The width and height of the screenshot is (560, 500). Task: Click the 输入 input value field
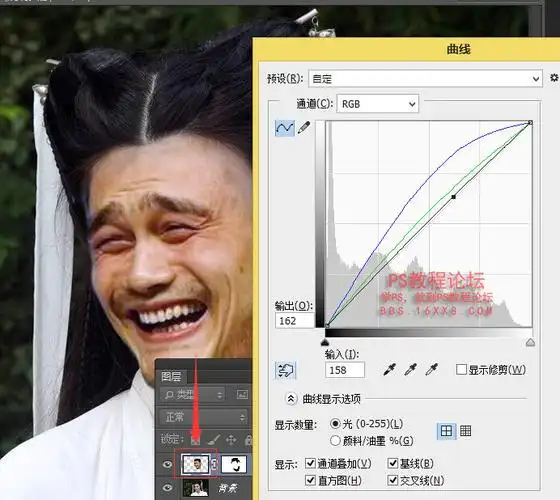click(345, 370)
